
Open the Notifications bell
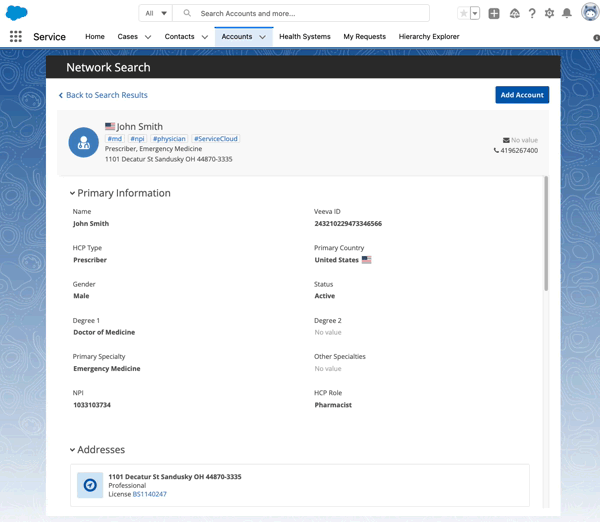click(567, 14)
